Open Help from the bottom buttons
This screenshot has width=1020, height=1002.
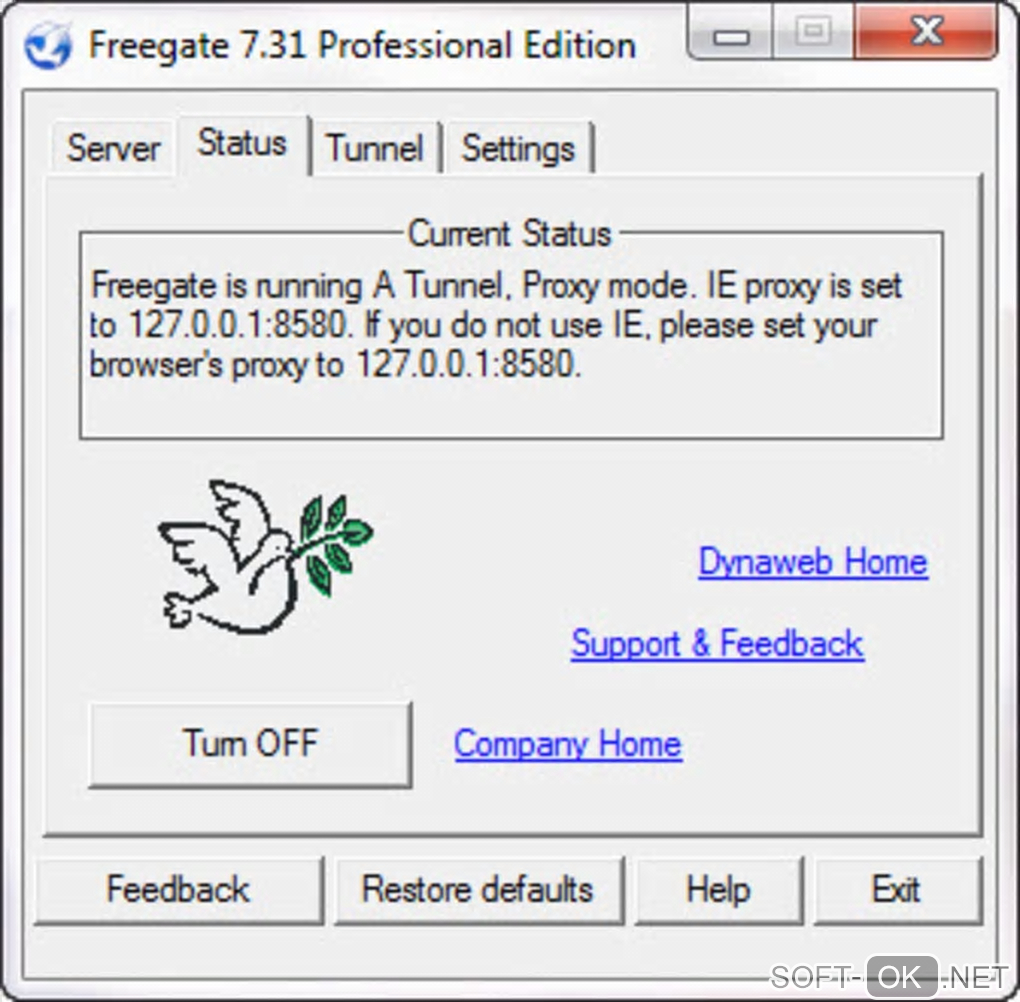click(x=719, y=889)
